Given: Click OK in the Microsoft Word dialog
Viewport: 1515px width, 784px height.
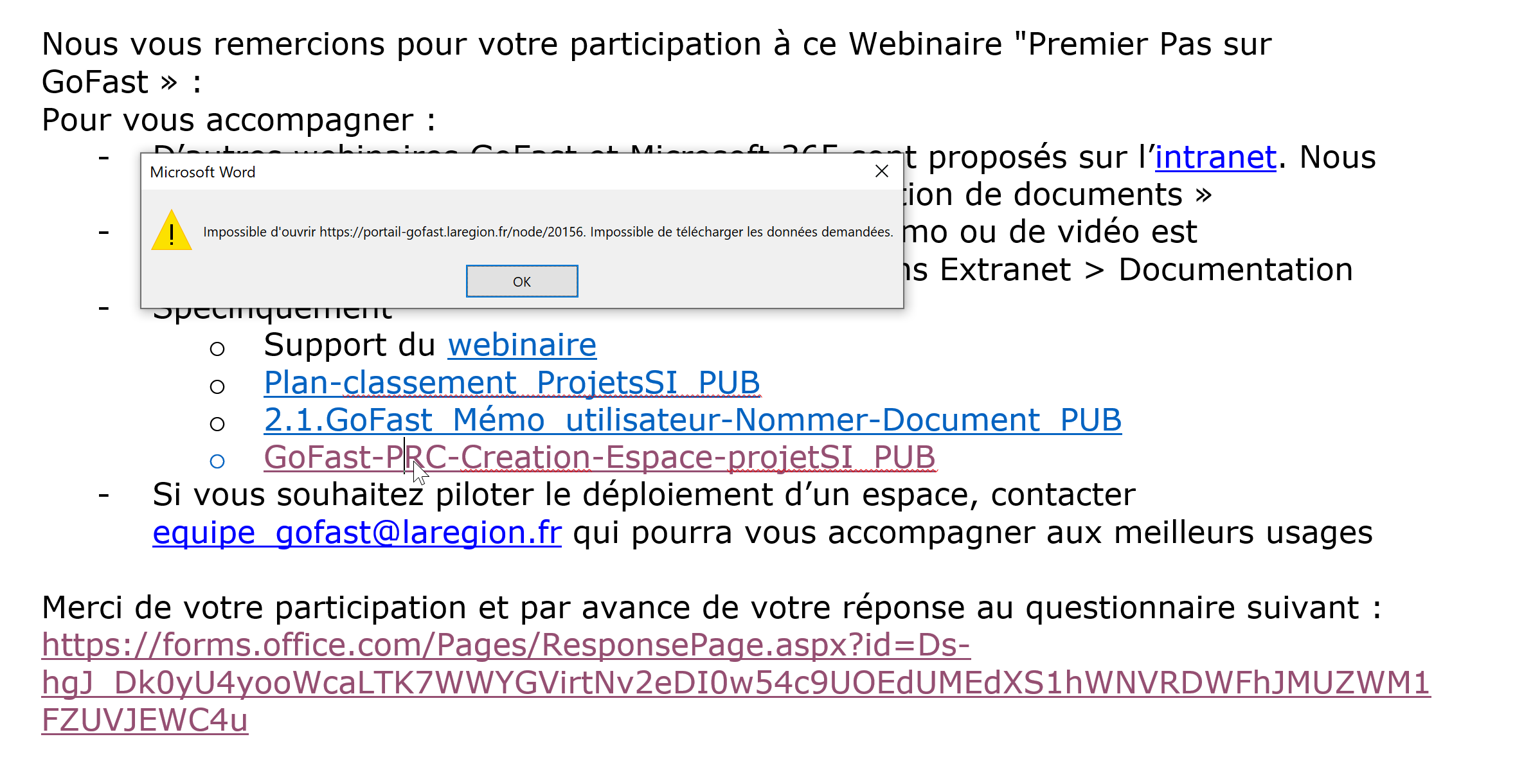Looking at the screenshot, I should pos(521,281).
